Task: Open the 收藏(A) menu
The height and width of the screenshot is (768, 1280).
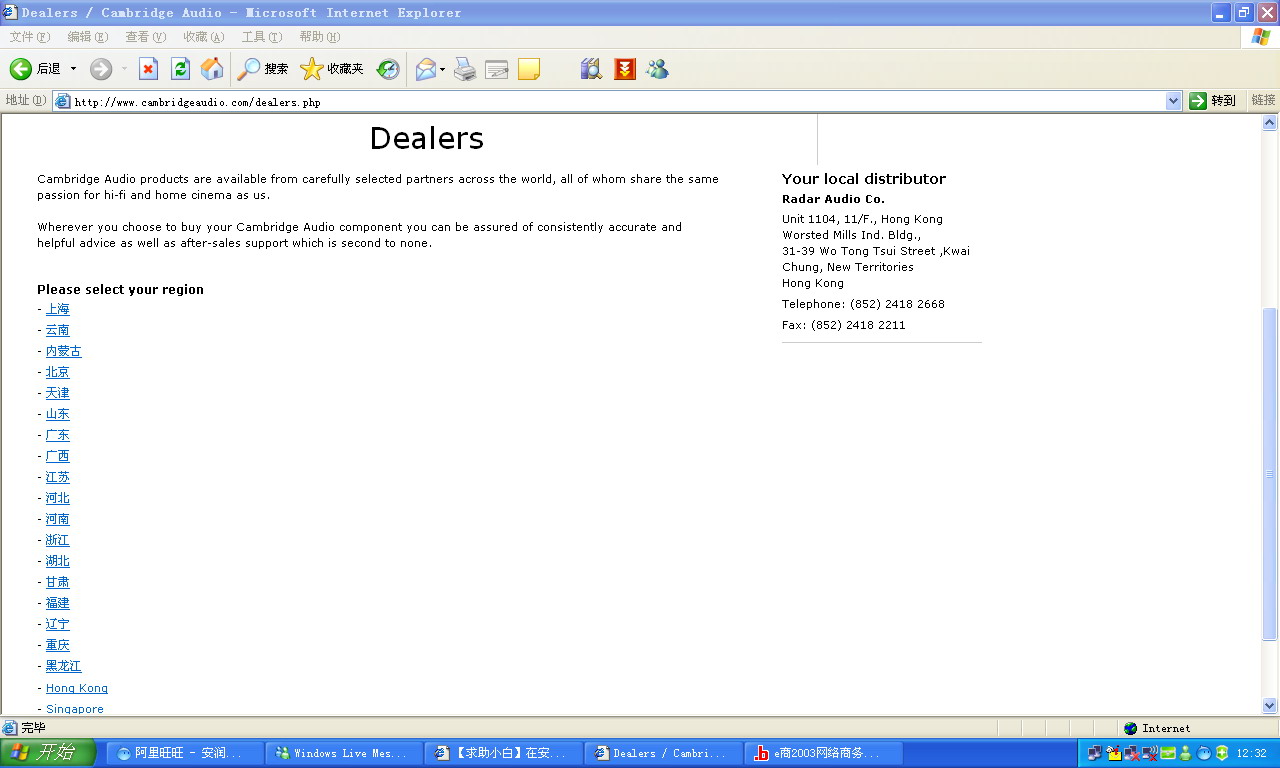Action: pyautogui.click(x=204, y=37)
